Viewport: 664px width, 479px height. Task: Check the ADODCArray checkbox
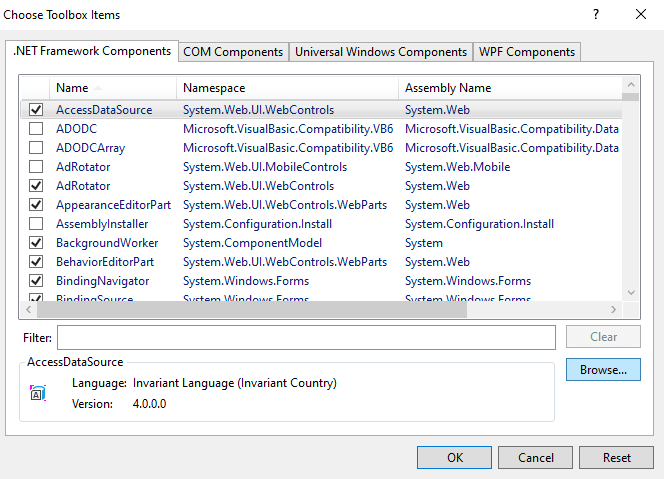pos(36,148)
